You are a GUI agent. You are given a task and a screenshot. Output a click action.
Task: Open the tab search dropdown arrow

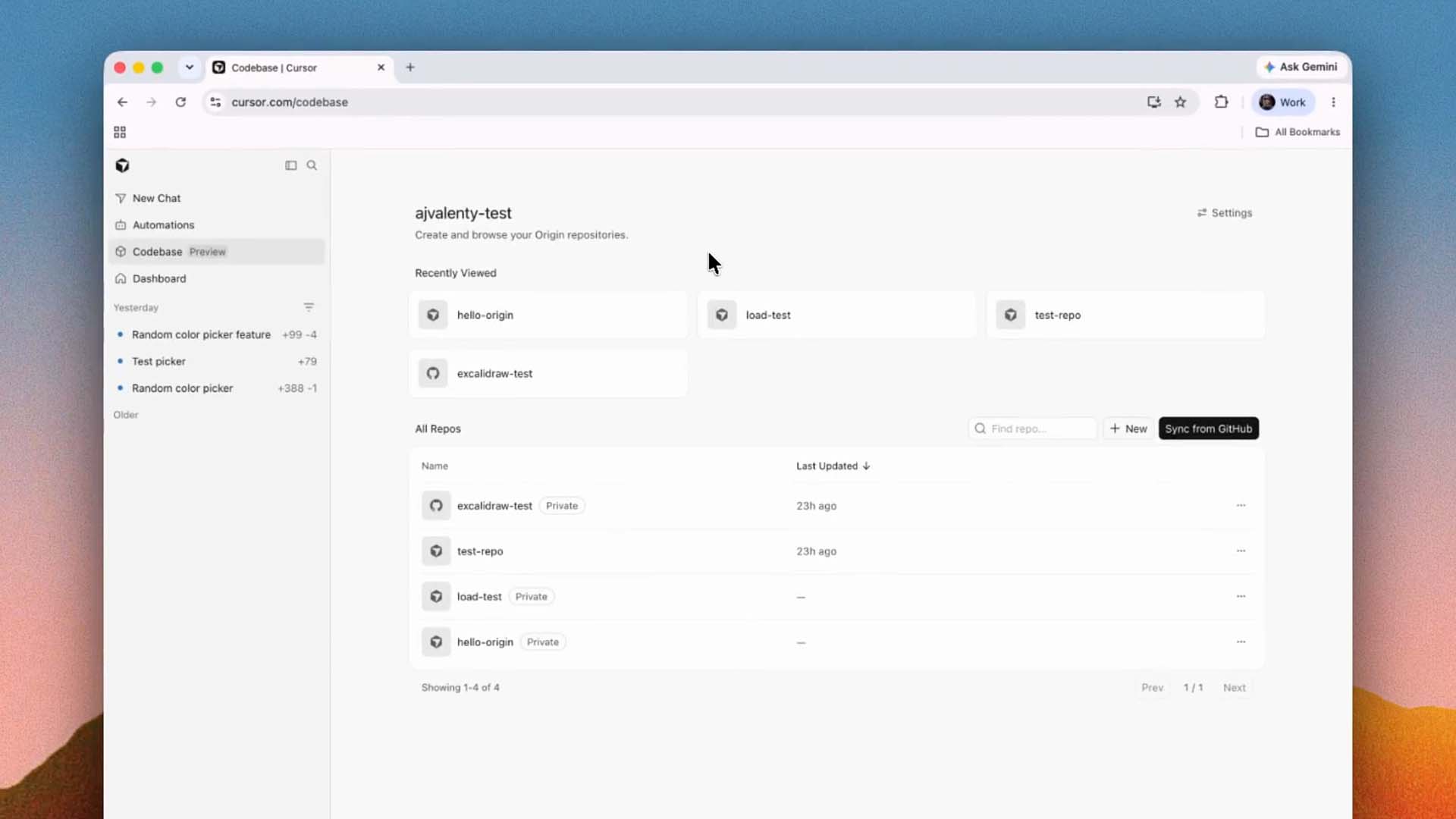[189, 67]
